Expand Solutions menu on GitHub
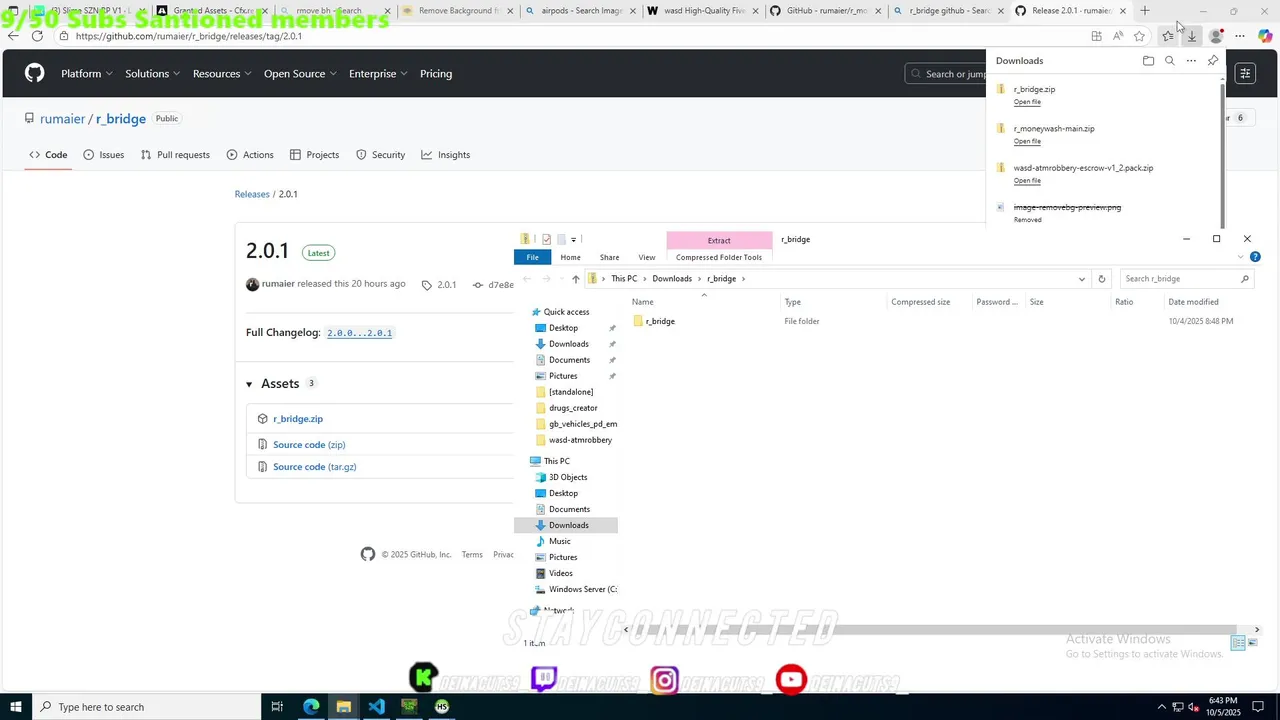Viewport: 1280px width, 720px height. point(153,74)
